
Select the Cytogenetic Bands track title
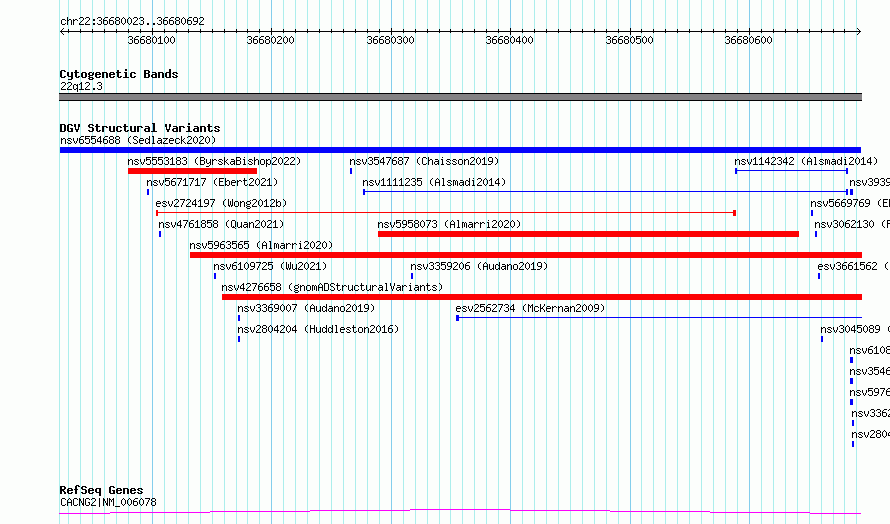(119, 74)
